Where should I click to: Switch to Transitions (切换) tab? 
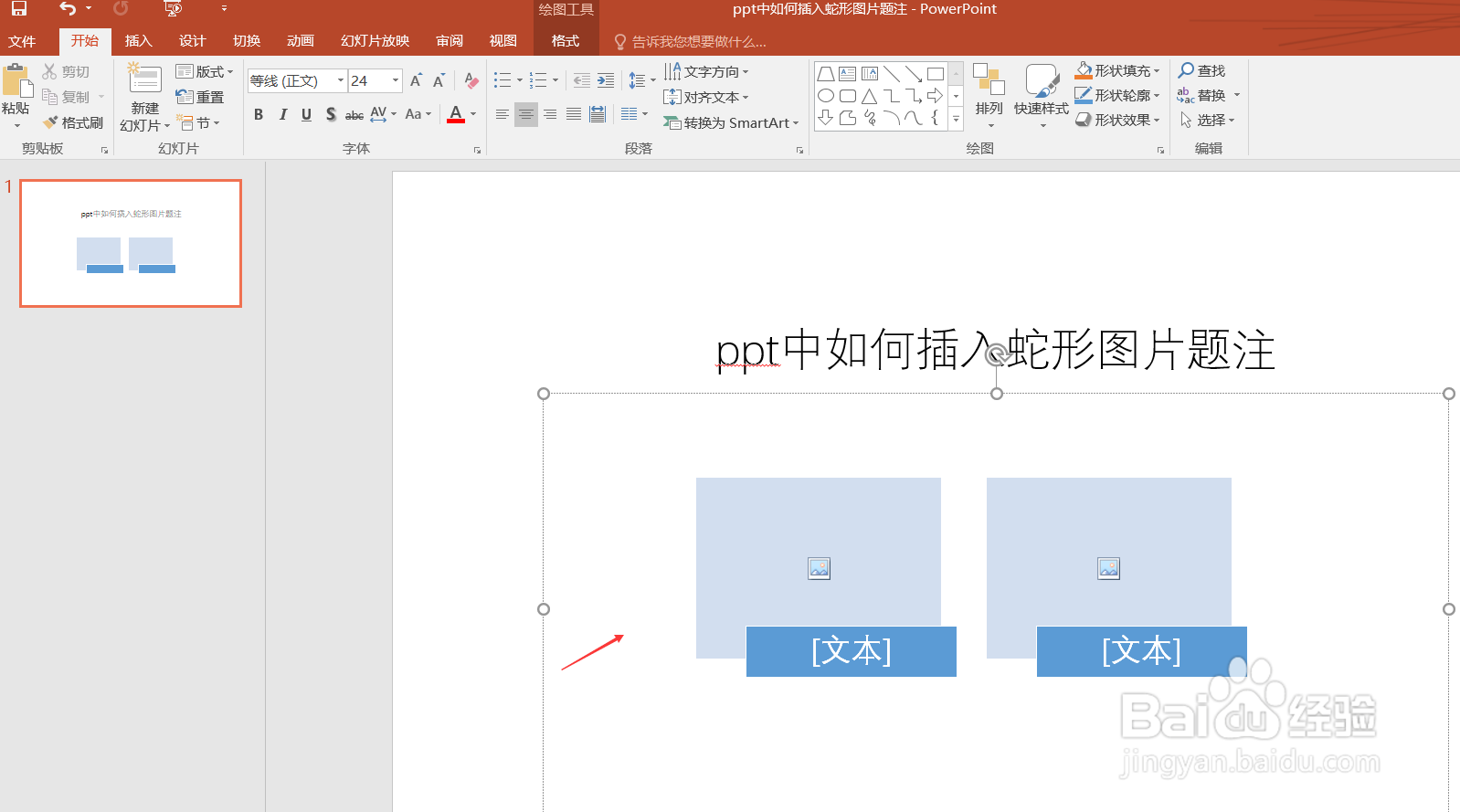(247, 41)
